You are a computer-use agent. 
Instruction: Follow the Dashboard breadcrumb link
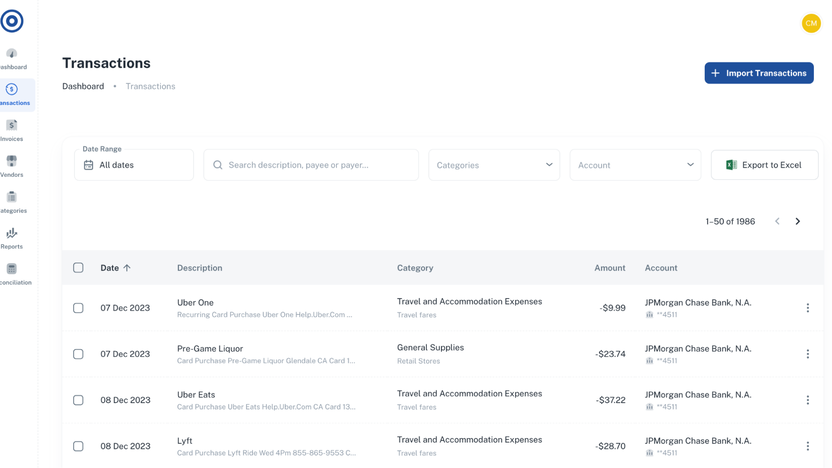pyautogui.click(x=83, y=86)
